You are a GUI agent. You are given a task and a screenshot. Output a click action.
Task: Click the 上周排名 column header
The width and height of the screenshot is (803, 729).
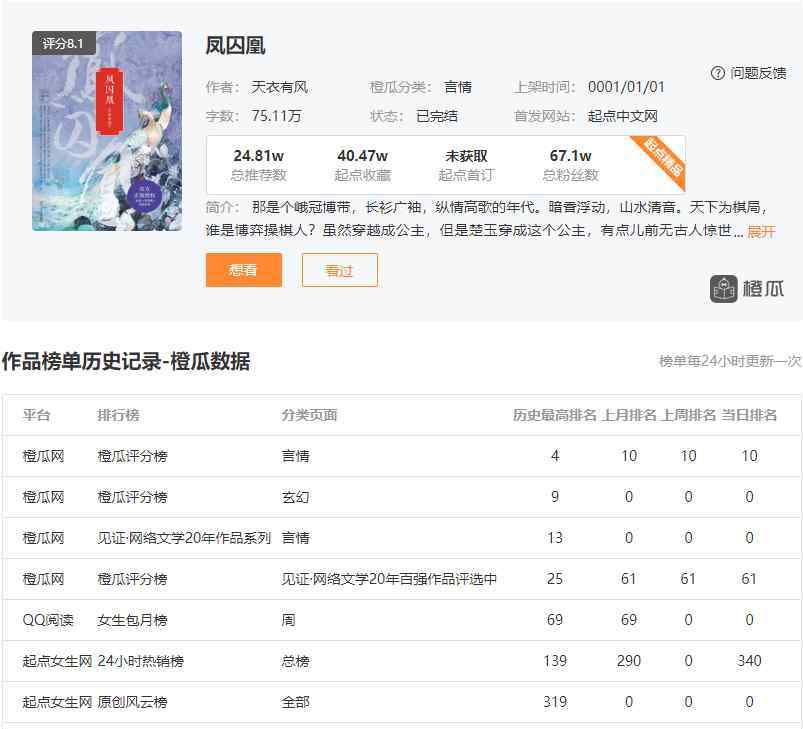click(x=688, y=415)
